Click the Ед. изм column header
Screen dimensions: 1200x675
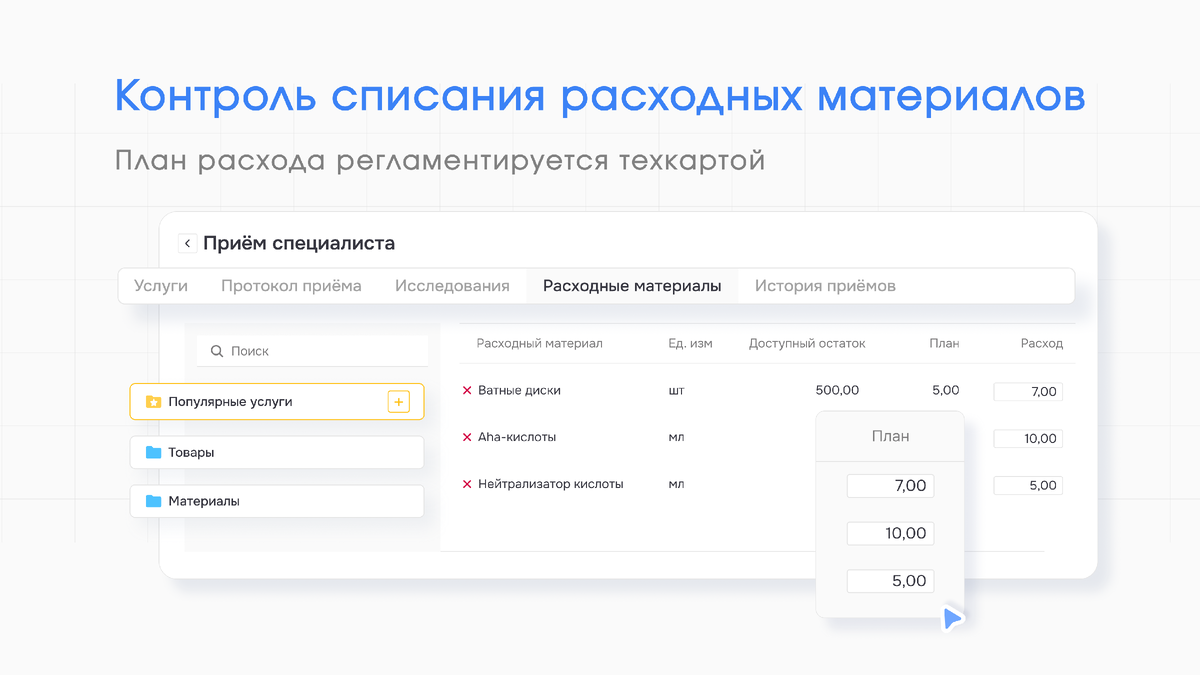click(x=690, y=343)
